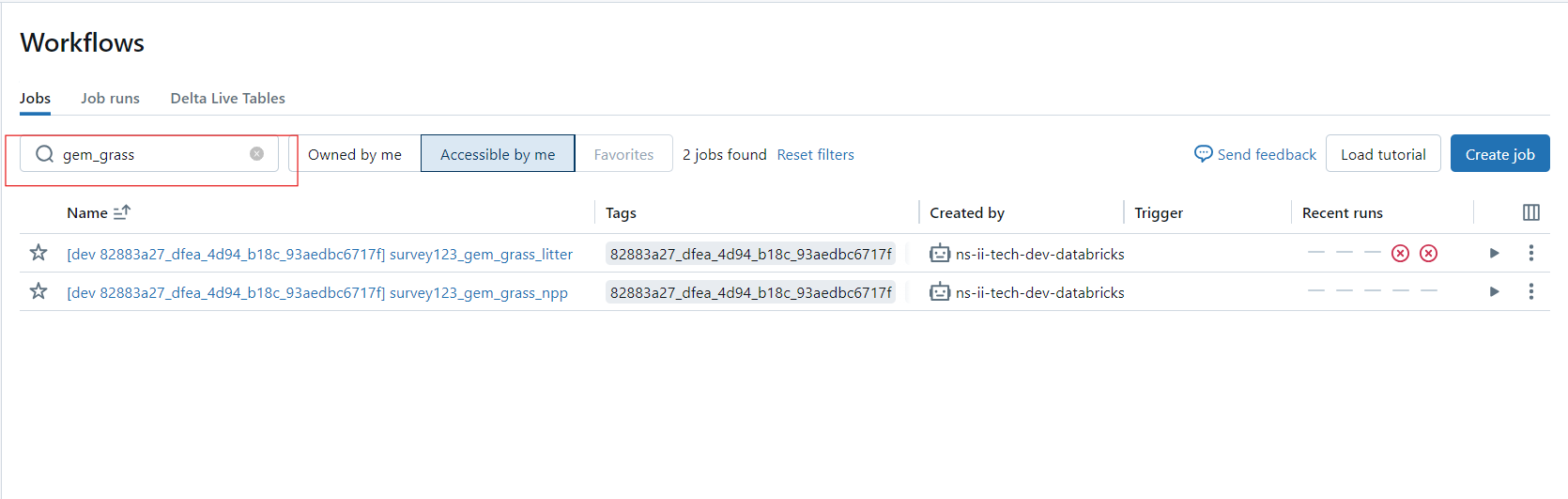The width and height of the screenshot is (1568, 499).
Task: Toggle the Accessible by me filter
Action: tap(498, 154)
